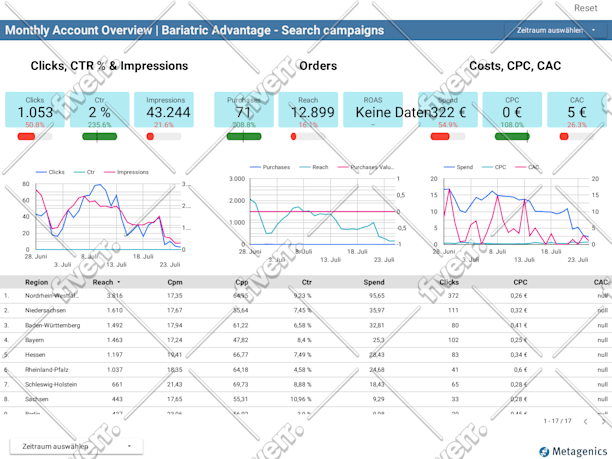Click the Reach column sort arrow
The height and width of the screenshot is (459, 612).
coord(119,282)
